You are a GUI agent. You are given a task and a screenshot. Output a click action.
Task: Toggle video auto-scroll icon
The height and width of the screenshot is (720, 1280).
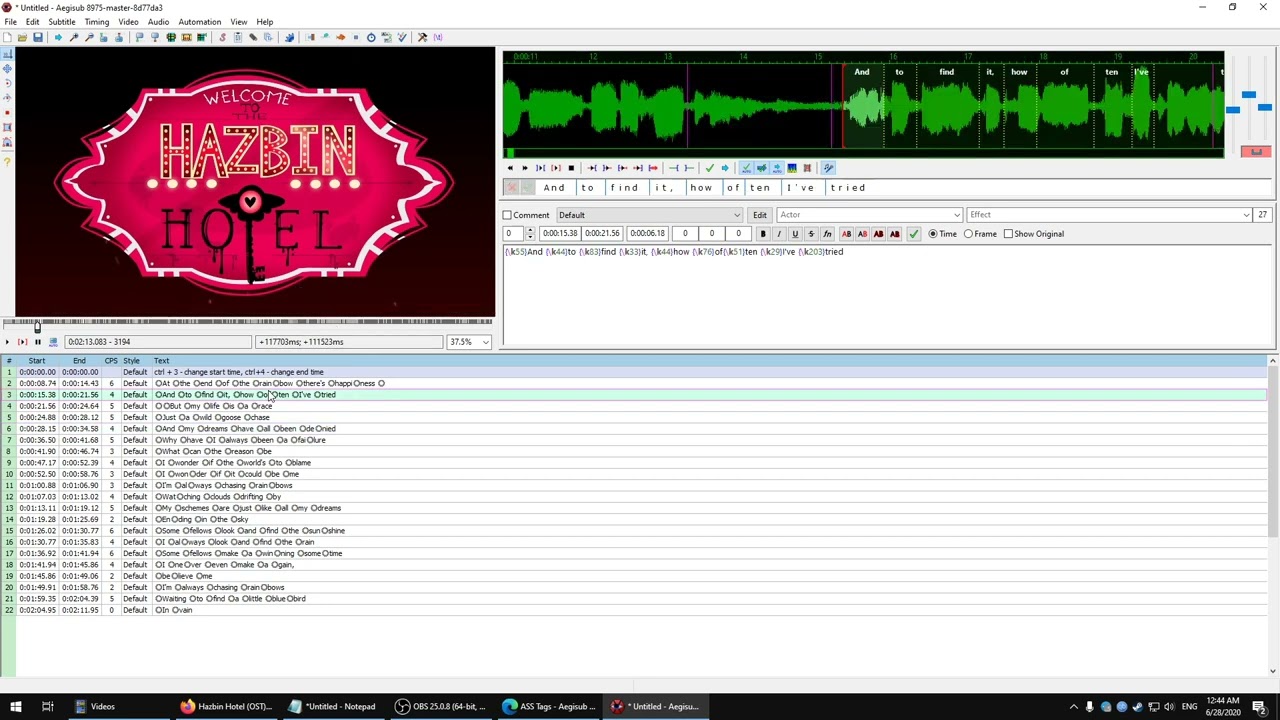[53, 342]
